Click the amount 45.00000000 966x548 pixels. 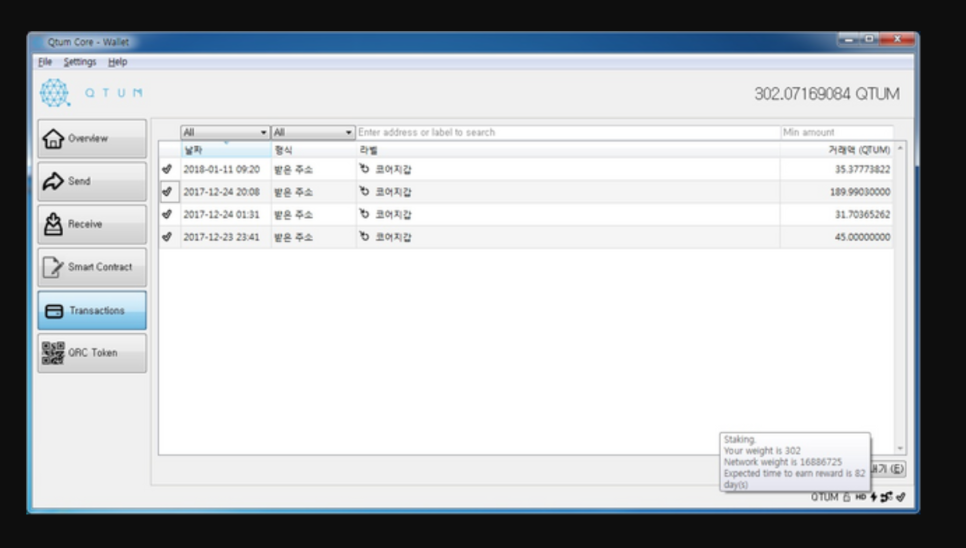pyautogui.click(x=862, y=237)
